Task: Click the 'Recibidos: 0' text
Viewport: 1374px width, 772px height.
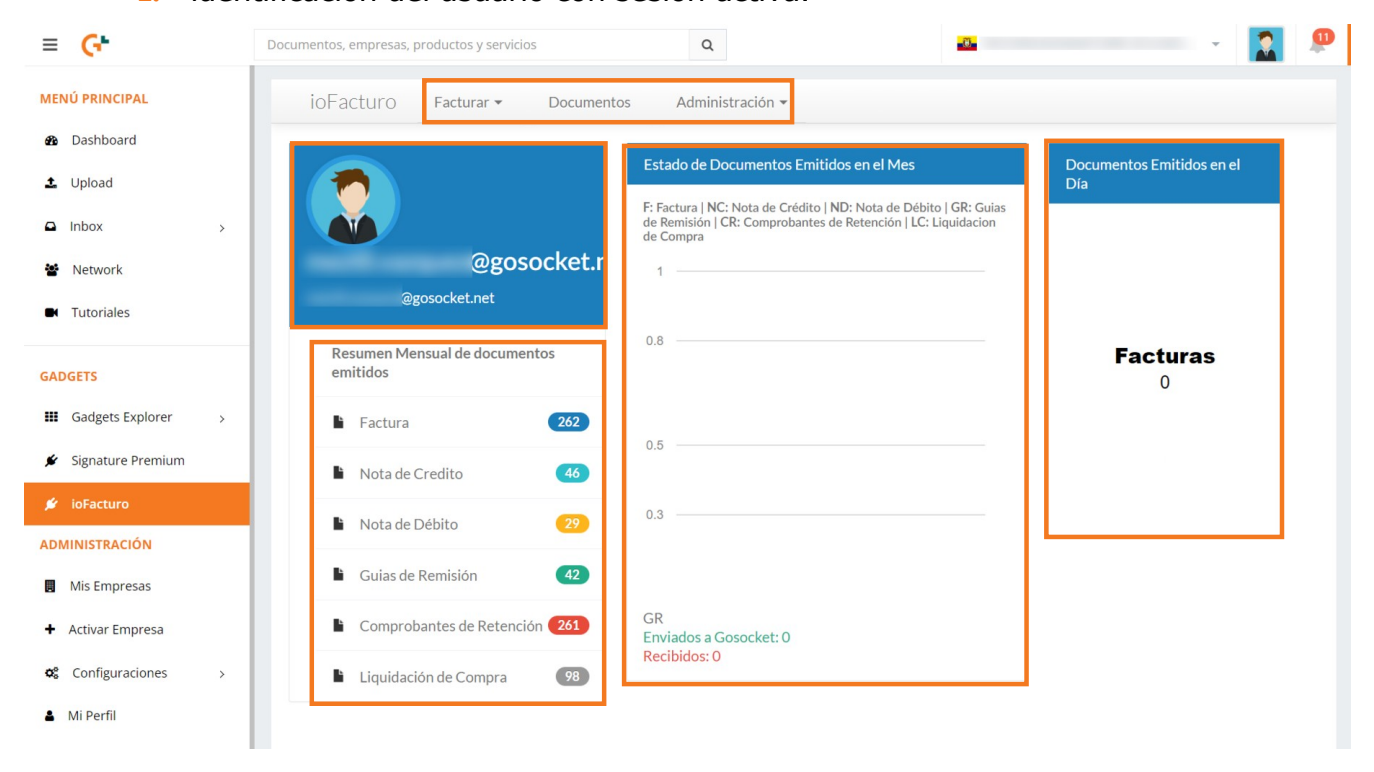Action: pyautogui.click(x=682, y=656)
